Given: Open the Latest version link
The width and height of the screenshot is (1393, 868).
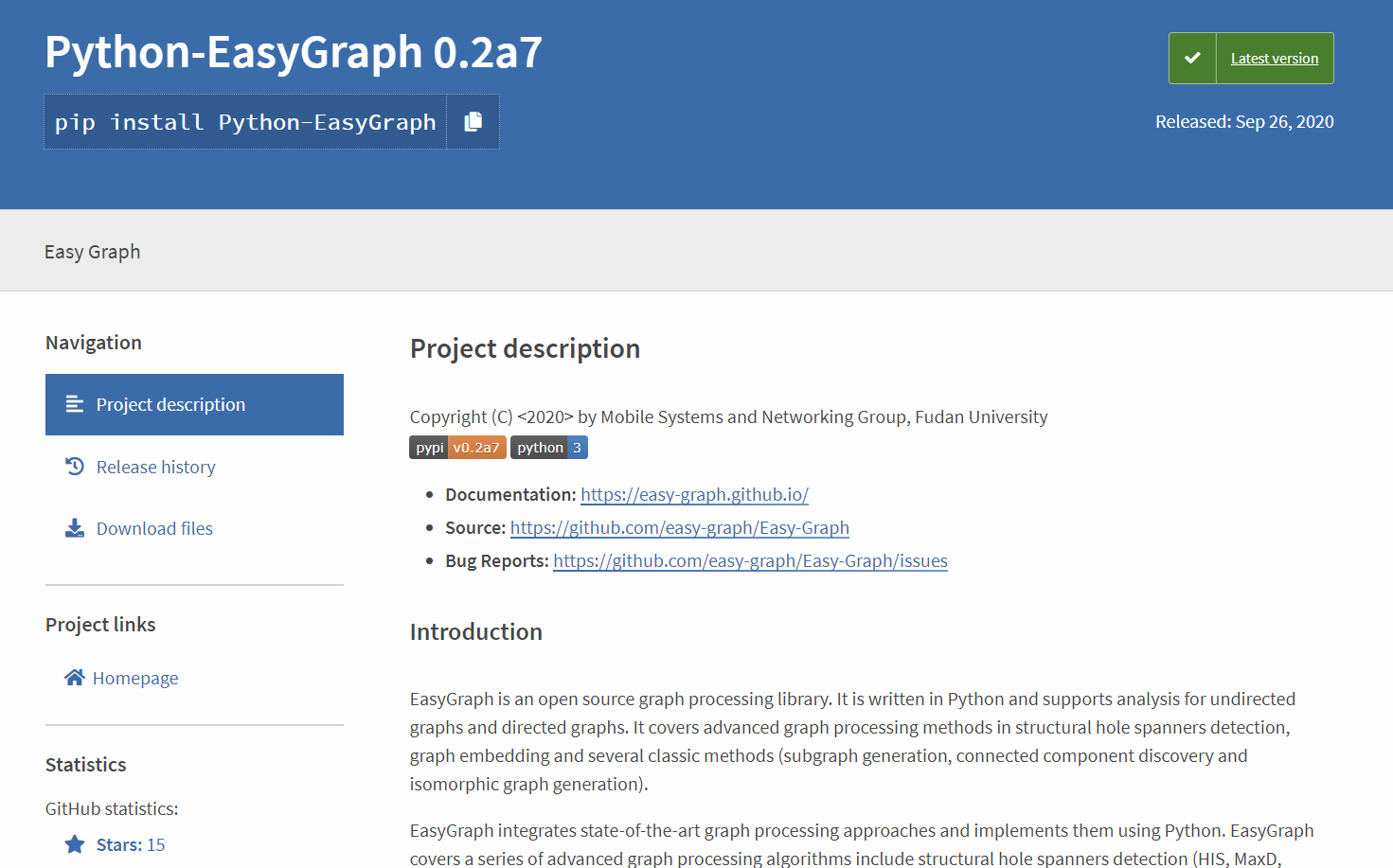Looking at the screenshot, I should 1274,58.
